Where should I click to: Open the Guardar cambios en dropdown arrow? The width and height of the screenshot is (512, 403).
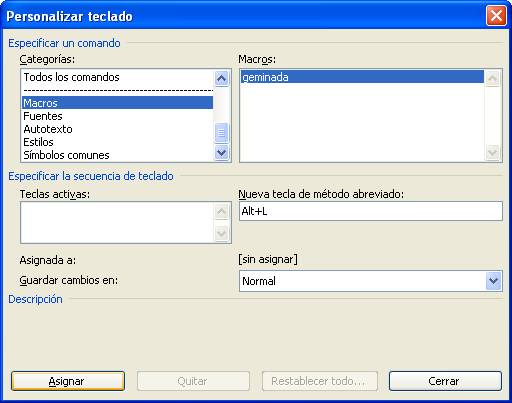[x=493, y=281]
